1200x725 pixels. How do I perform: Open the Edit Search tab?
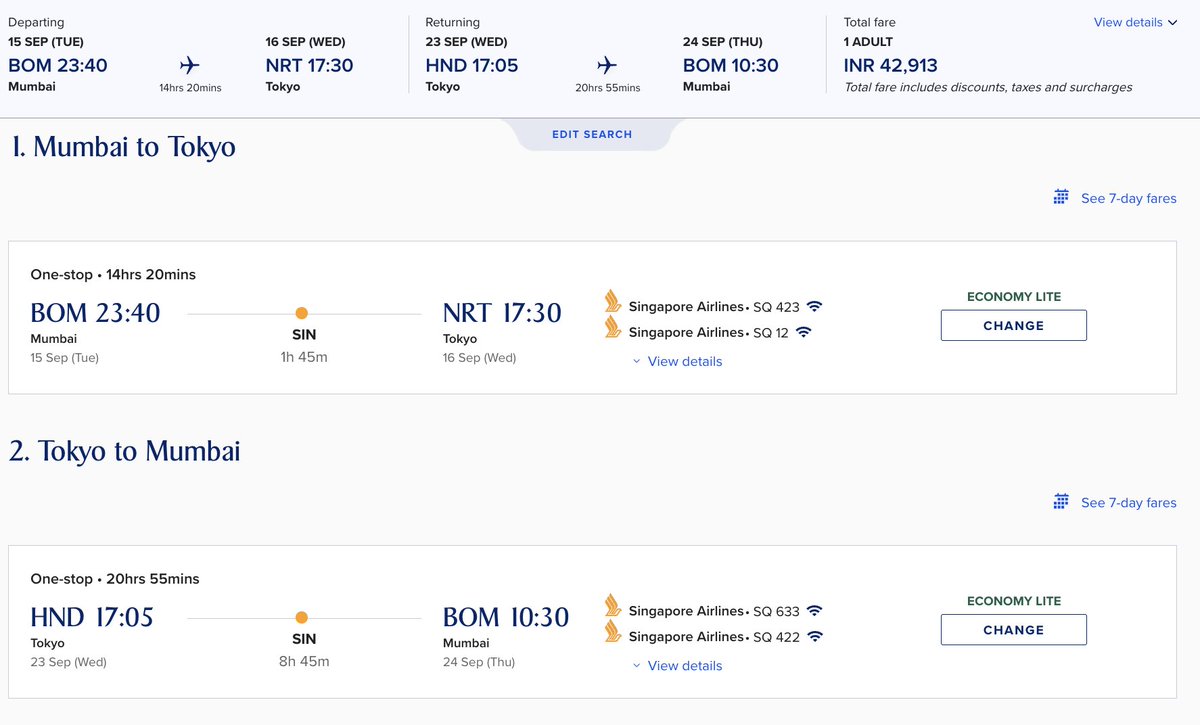click(592, 134)
